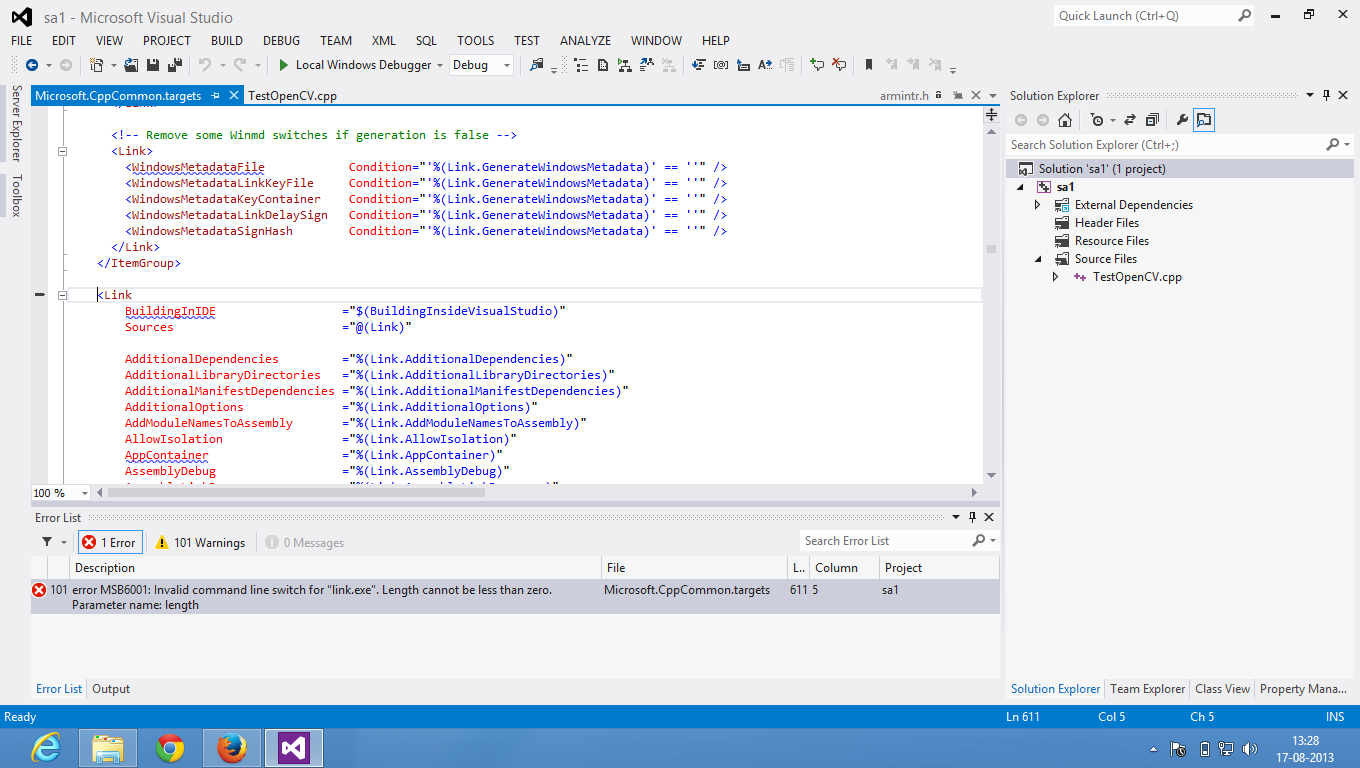Open Solution Explorer window options dropdown

coord(1310,96)
